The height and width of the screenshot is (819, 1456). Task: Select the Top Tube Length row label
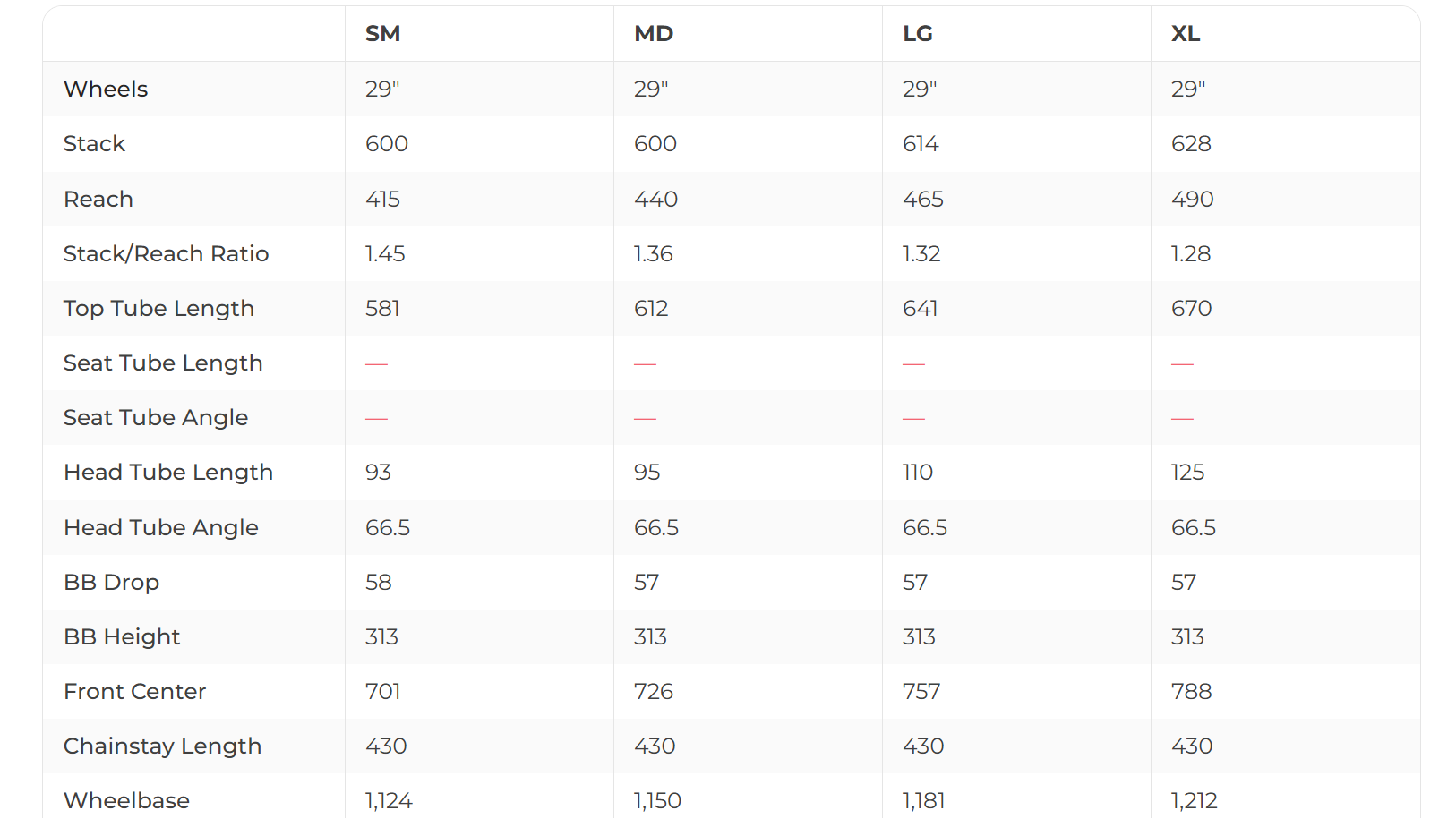tap(158, 309)
